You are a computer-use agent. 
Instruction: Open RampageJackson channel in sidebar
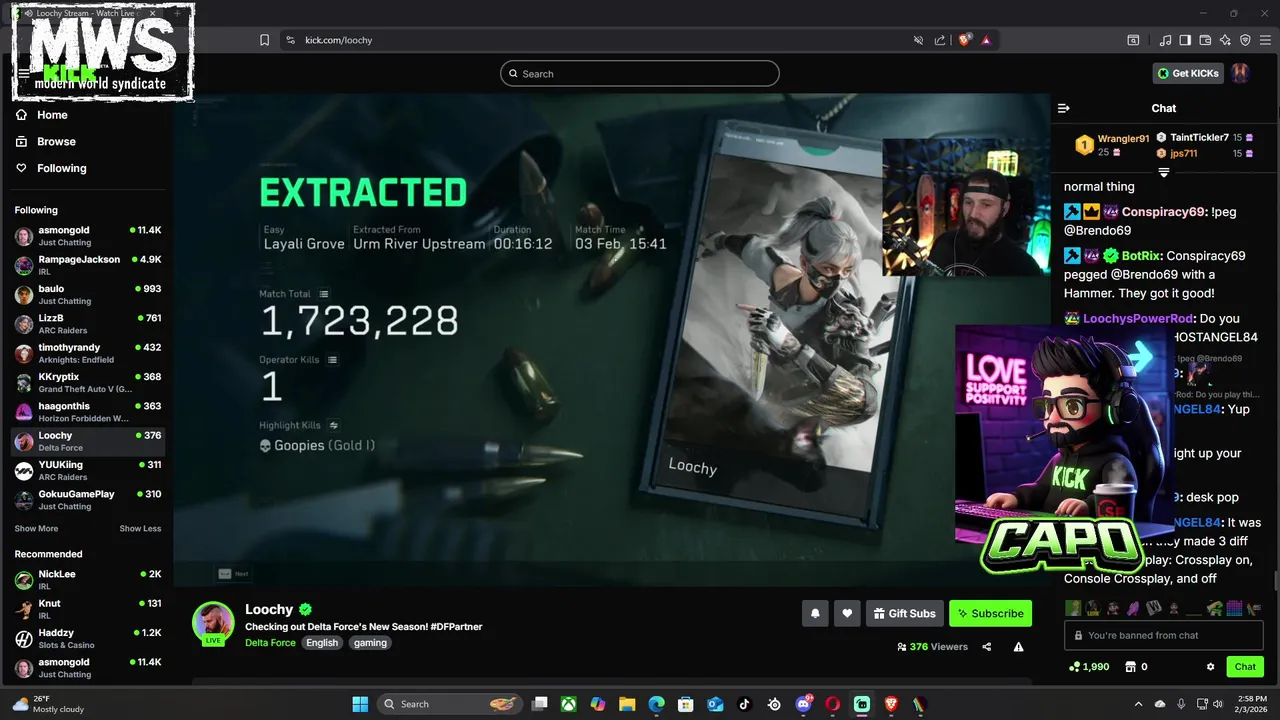(x=88, y=265)
